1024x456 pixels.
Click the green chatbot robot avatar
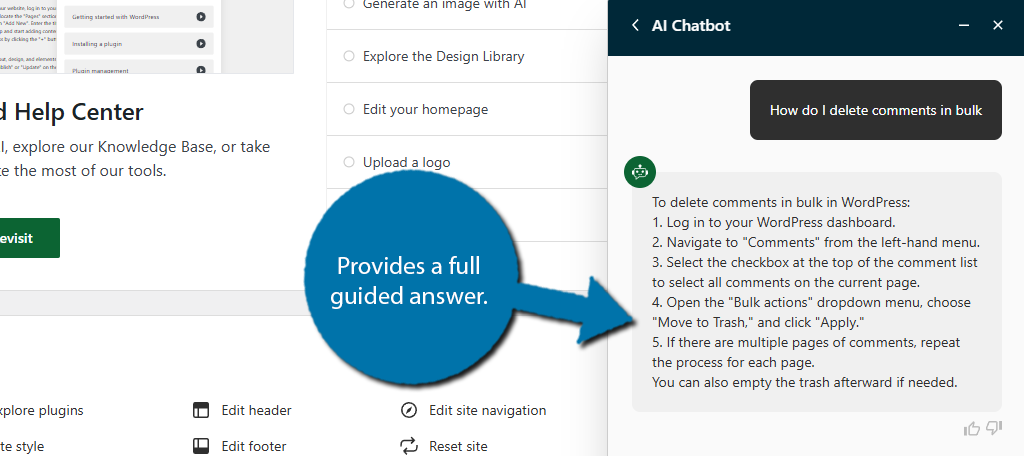pyautogui.click(x=639, y=172)
